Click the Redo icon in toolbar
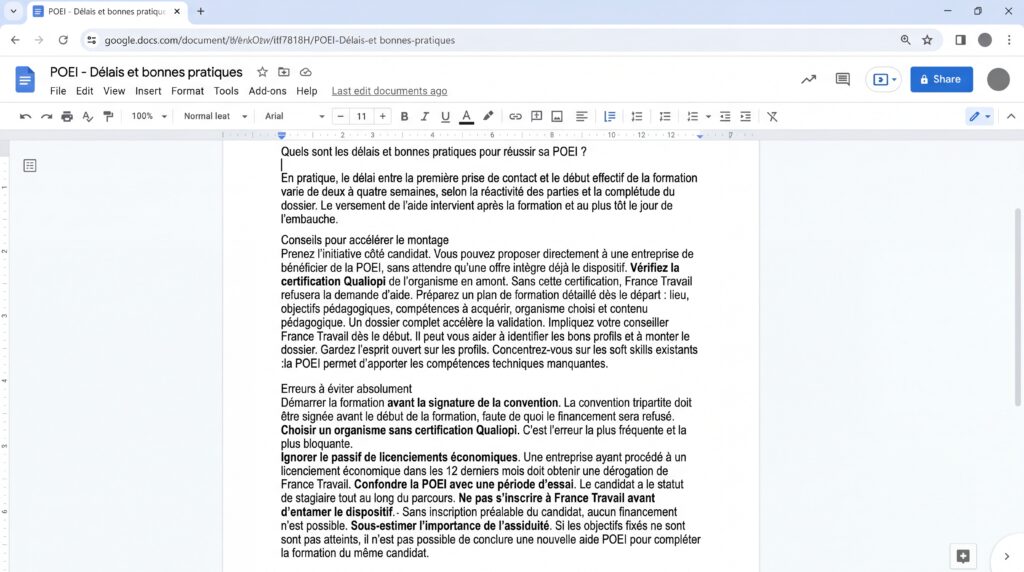Screen dimensions: 1024x572 [x=46, y=116]
